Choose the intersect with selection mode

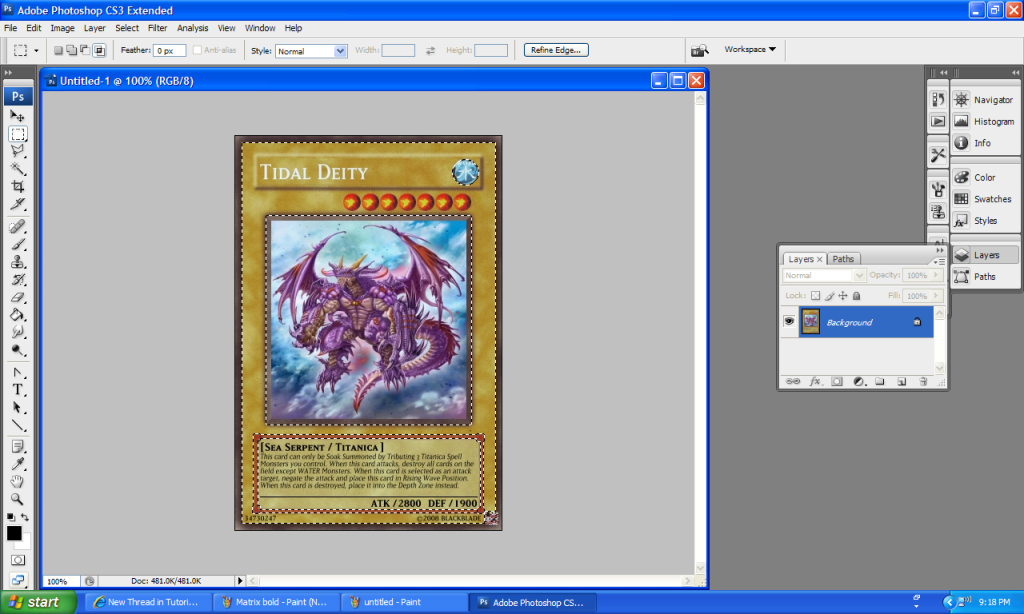click(99, 50)
